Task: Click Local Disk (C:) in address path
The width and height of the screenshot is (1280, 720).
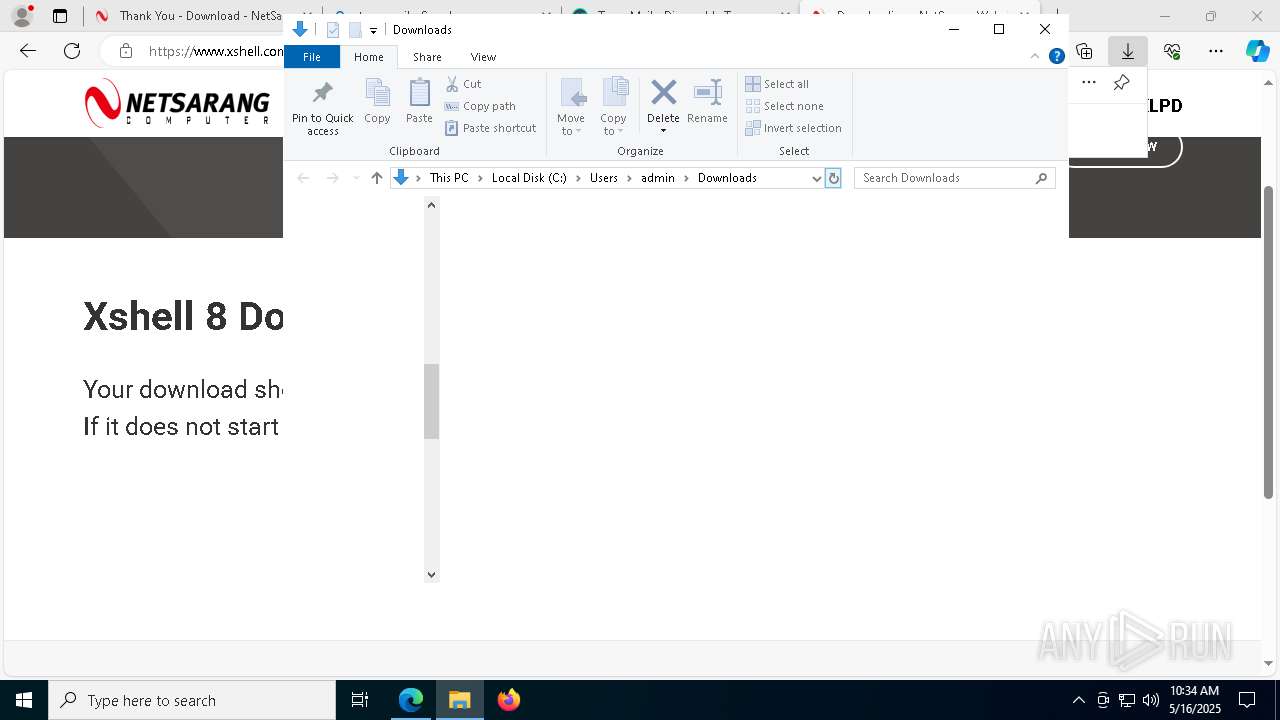Action: tap(529, 178)
